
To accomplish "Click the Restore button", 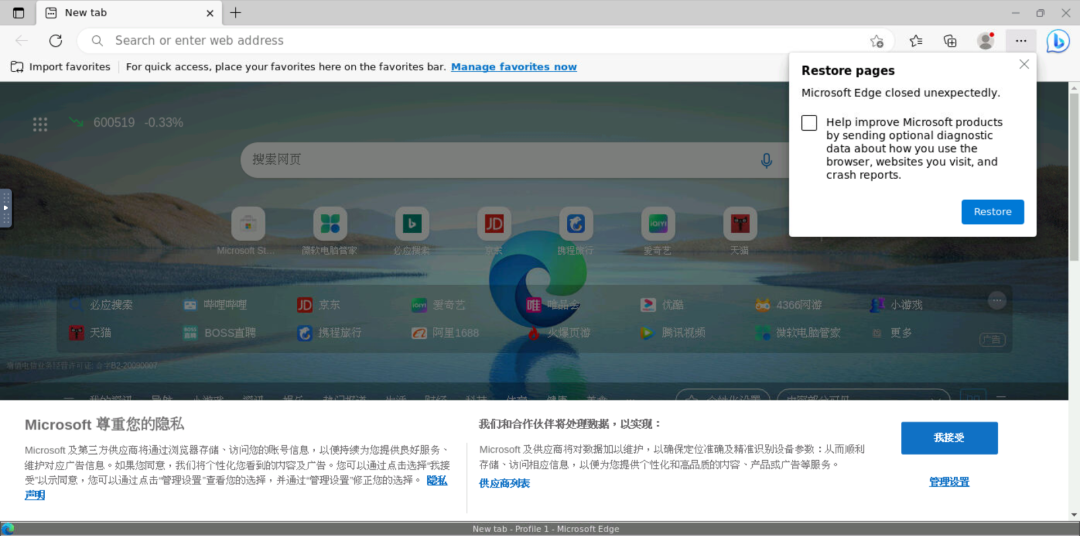I will 993,212.
